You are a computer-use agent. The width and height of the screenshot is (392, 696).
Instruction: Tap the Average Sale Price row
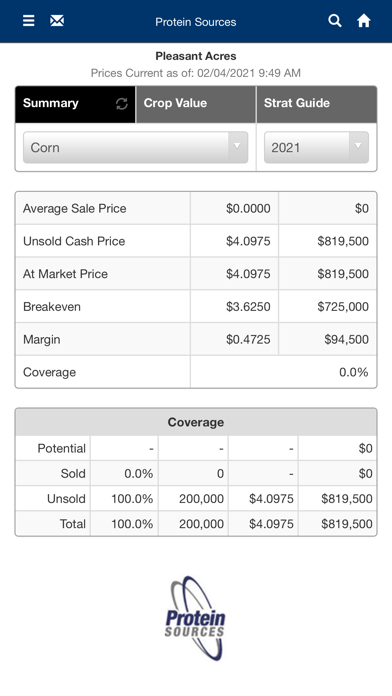pyautogui.click(x=196, y=208)
